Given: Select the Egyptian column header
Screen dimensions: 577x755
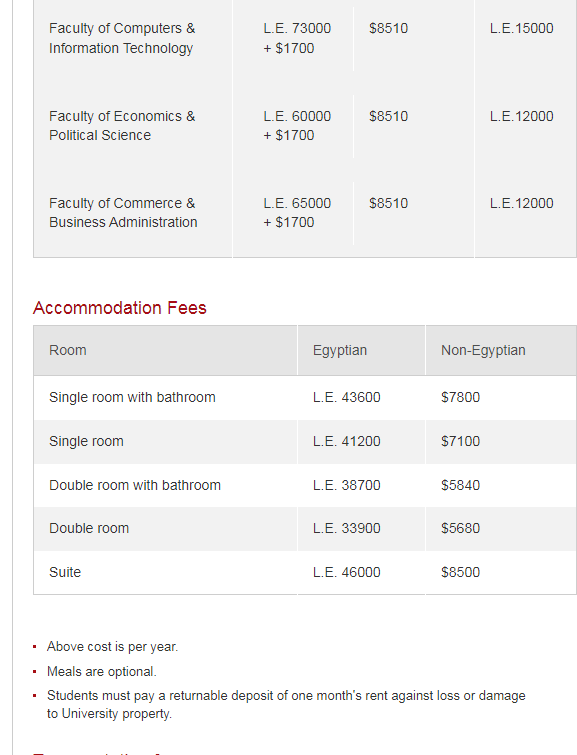Looking at the screenshot, I should pyautogui.click(x=340, y=350).
